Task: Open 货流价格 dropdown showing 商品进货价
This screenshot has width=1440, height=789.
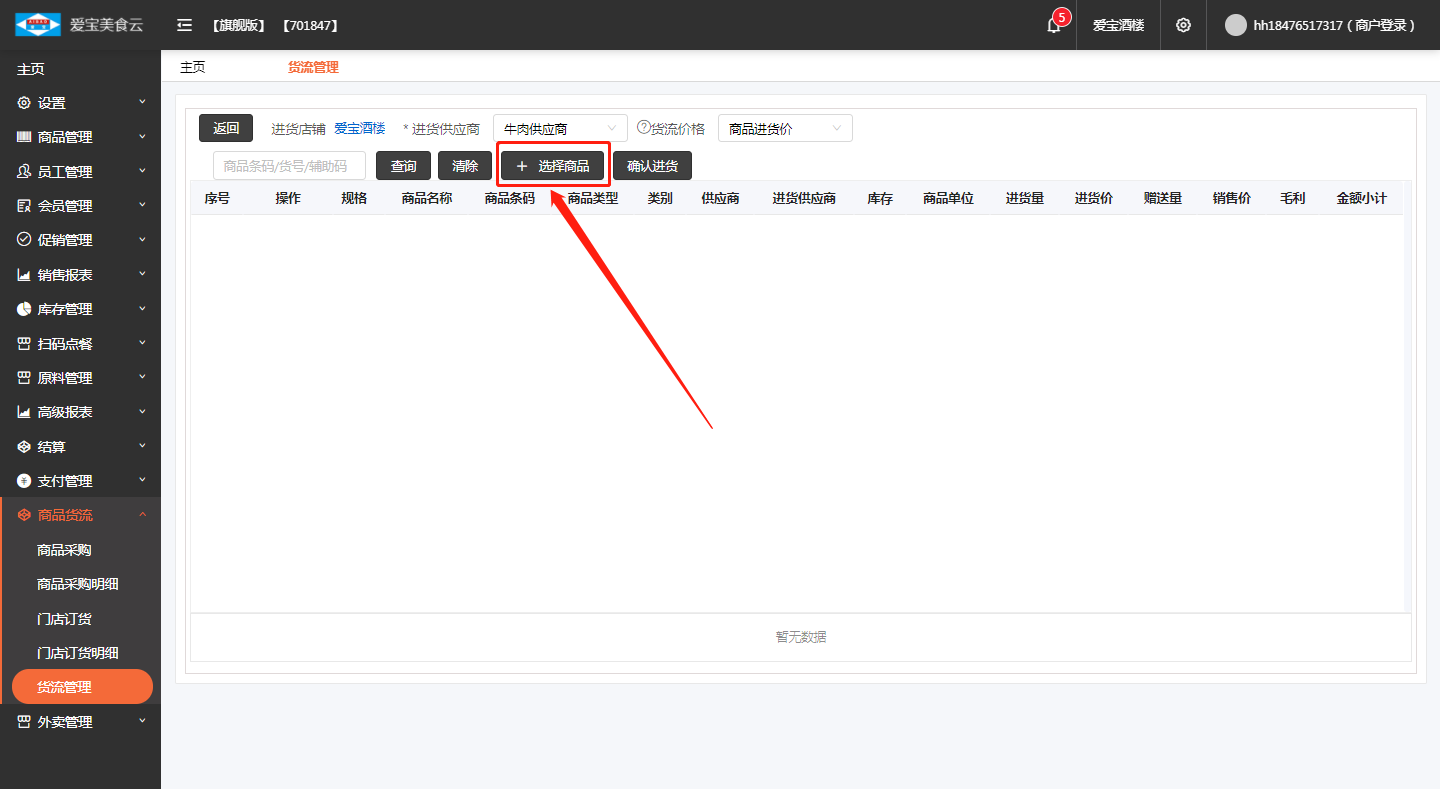Action: (785, 128)
